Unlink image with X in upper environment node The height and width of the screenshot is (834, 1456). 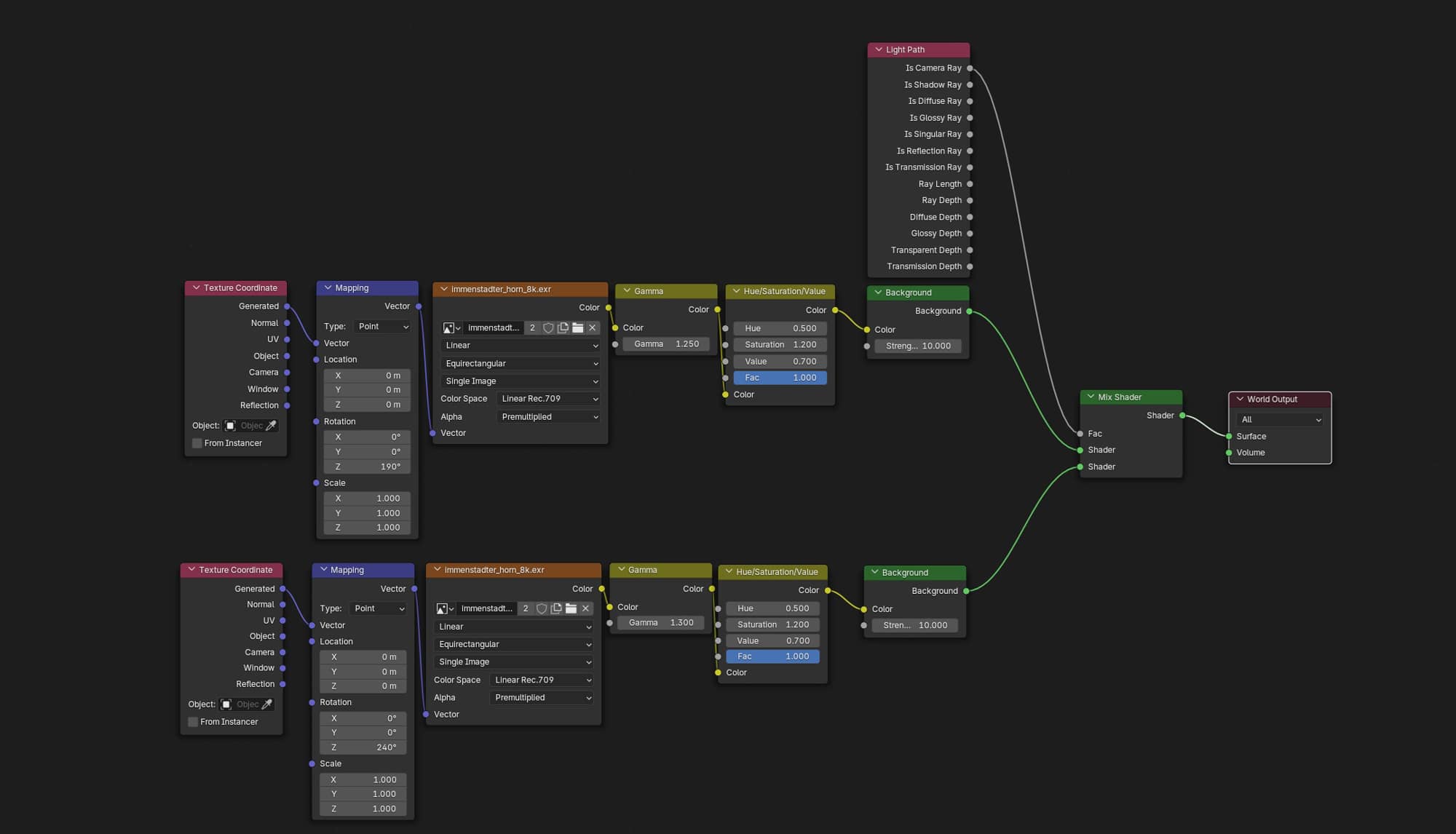point(592,328)
